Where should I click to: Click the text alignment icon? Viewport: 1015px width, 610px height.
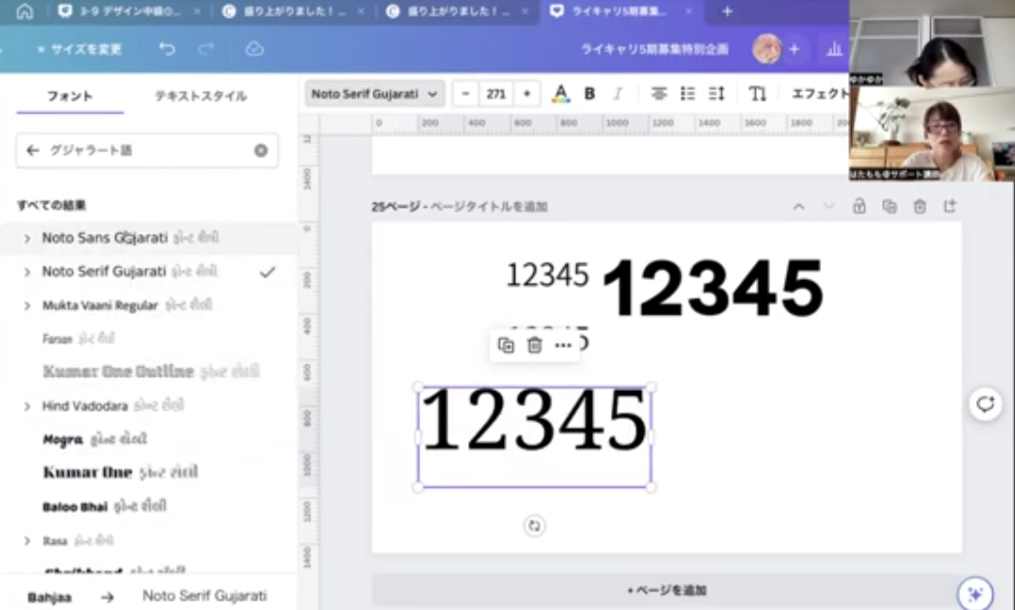point(659,93)
